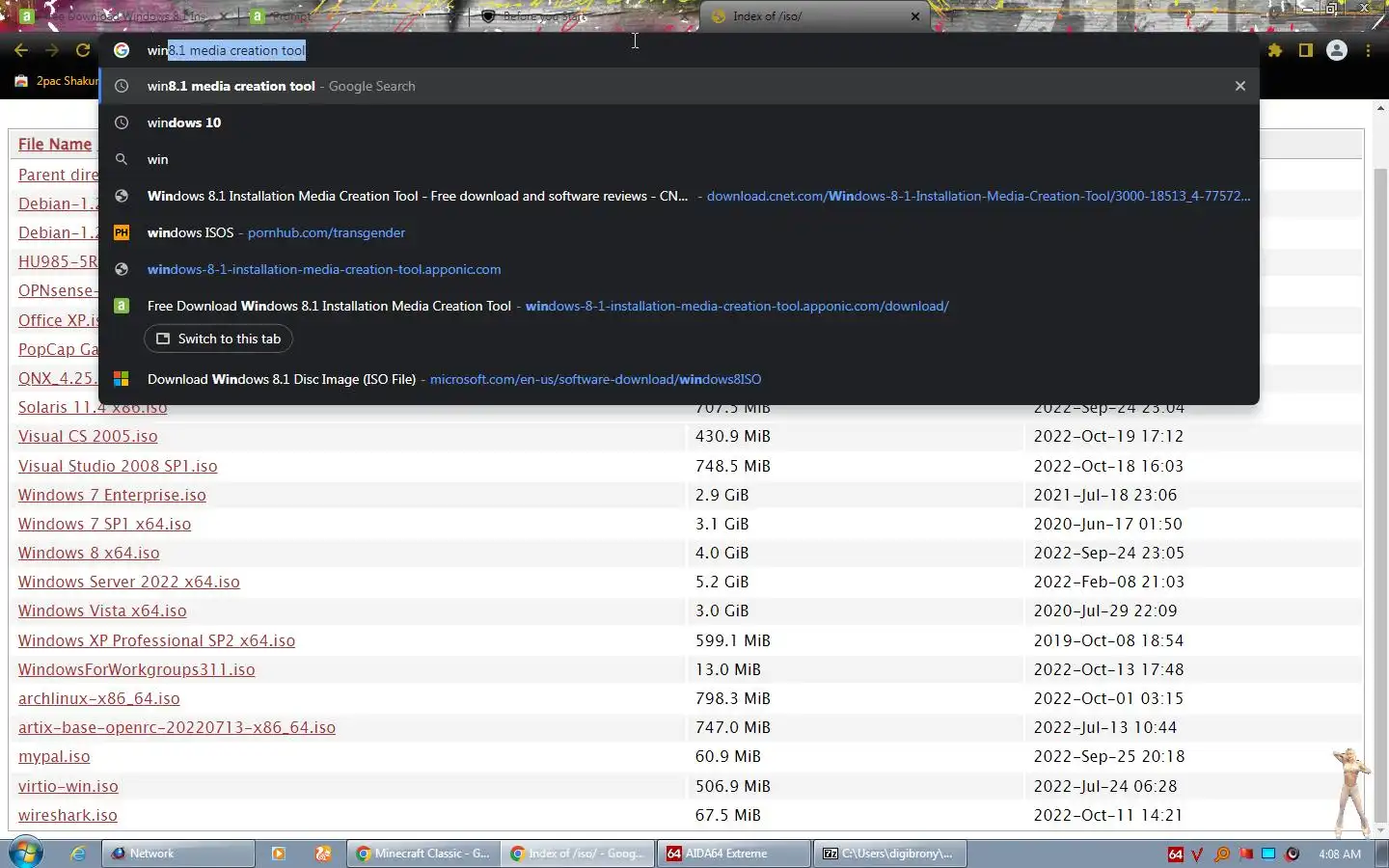Switch to Minecraft Classic Chrome window
The height and width of the screenshot is (868, 1389).
click(422, 854)
